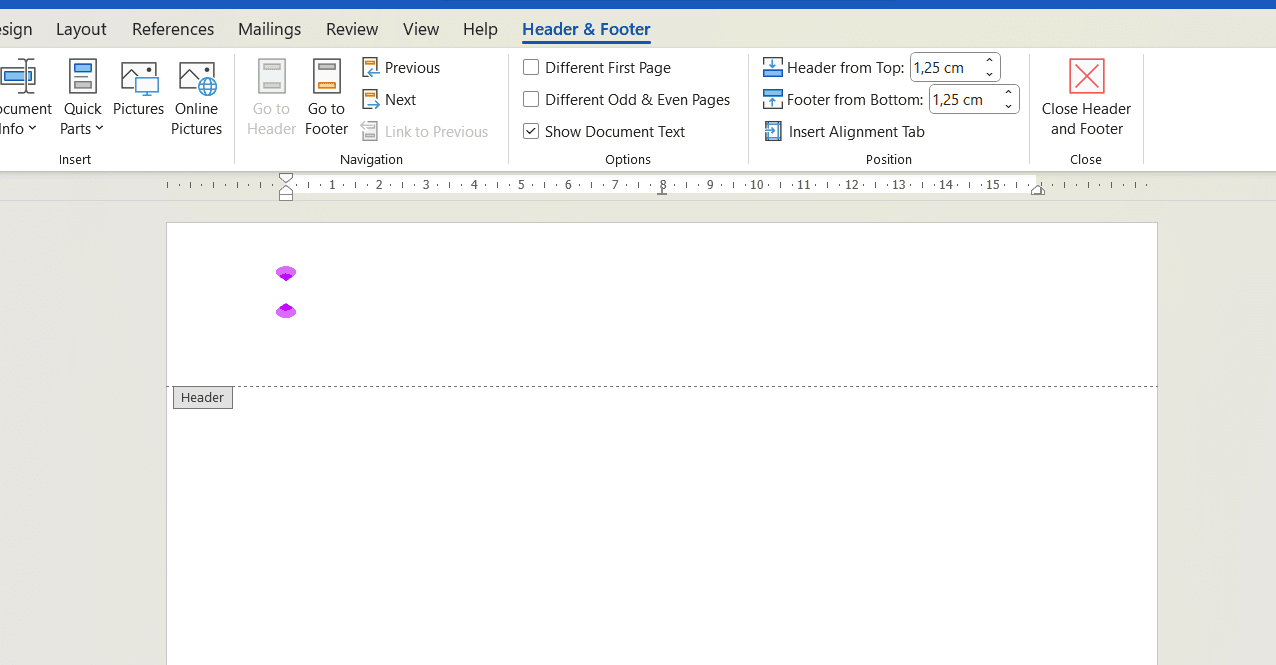Image resolution: width=1276 pixels, height=665 pixels.
Task: Click the left indent marker on ruler
Action: coord(286,194)
